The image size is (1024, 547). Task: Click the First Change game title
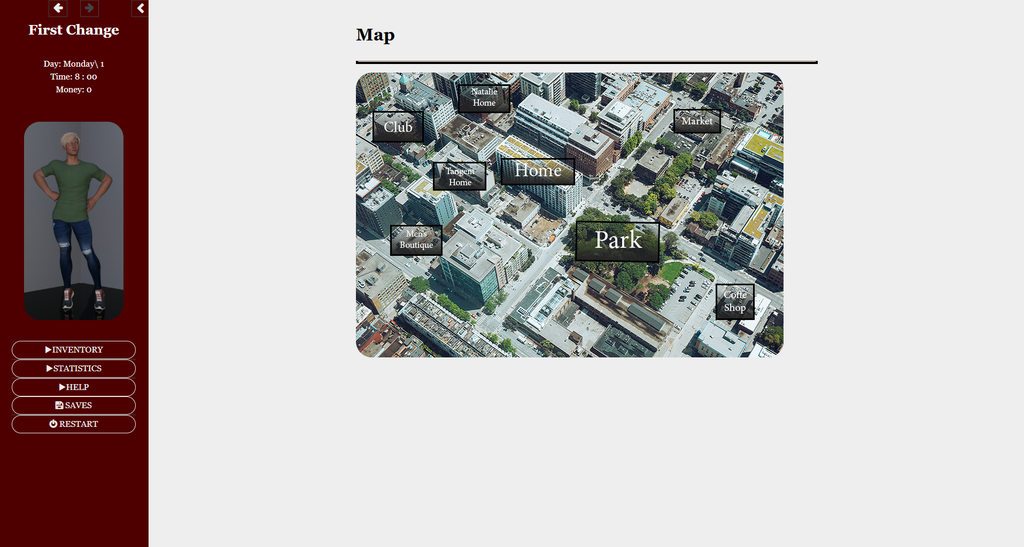[x=74, y=30]
